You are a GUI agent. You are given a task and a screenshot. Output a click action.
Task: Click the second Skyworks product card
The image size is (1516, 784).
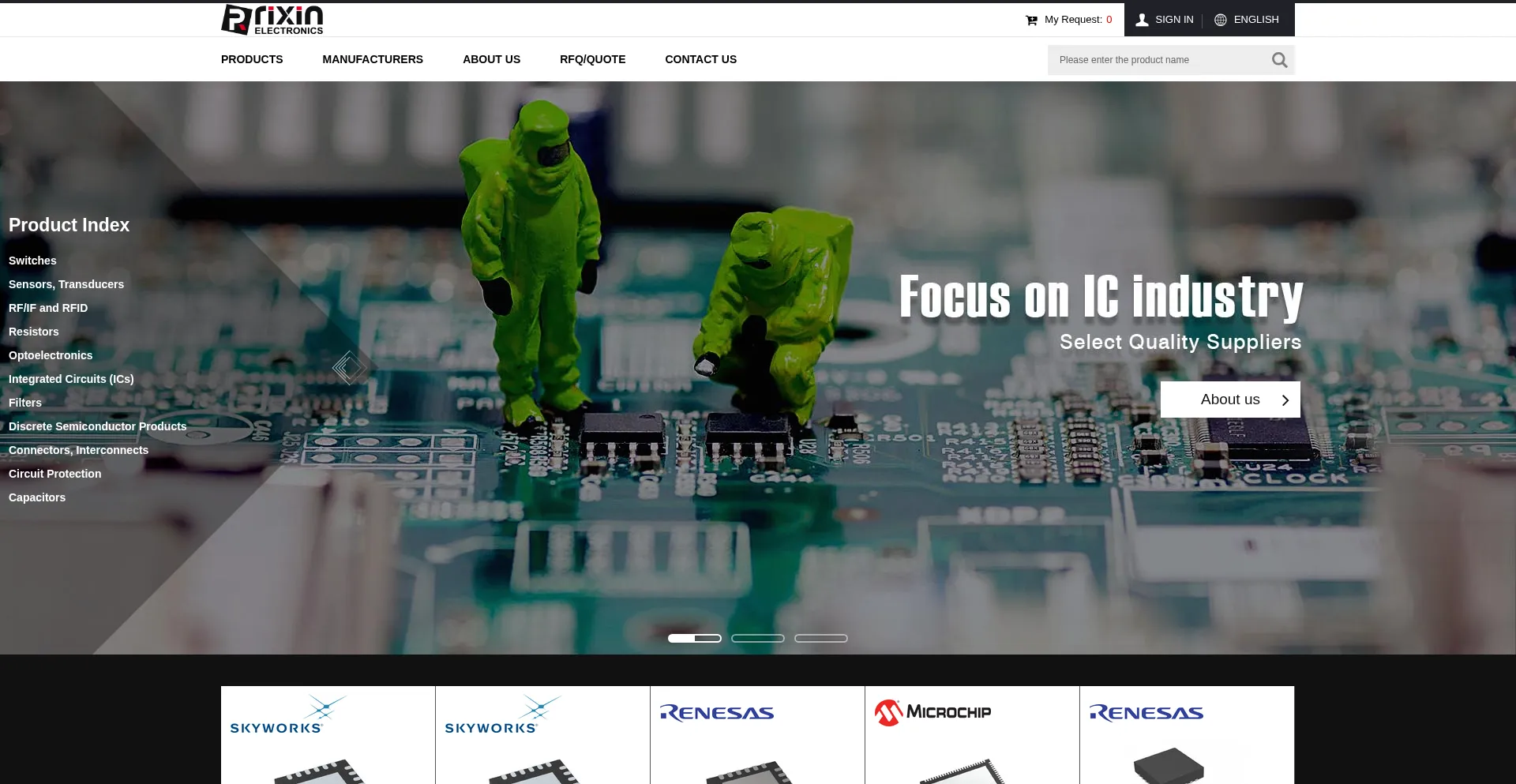coord(542,735)
